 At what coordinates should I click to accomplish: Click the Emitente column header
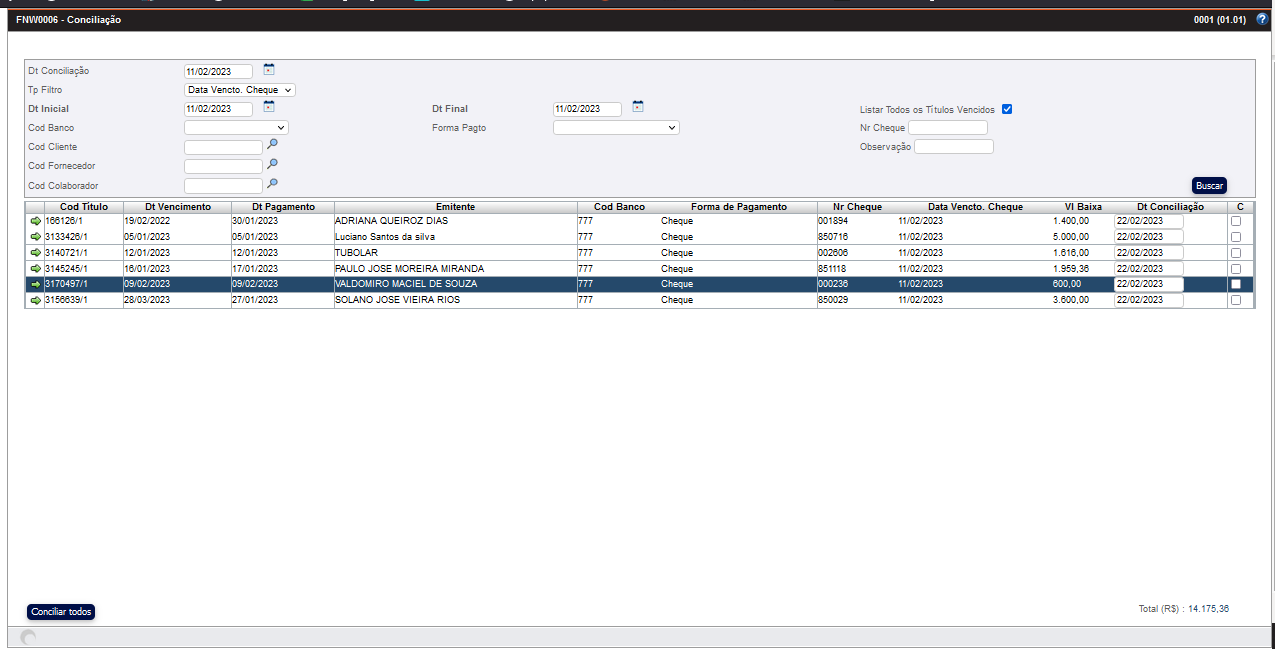455,207
